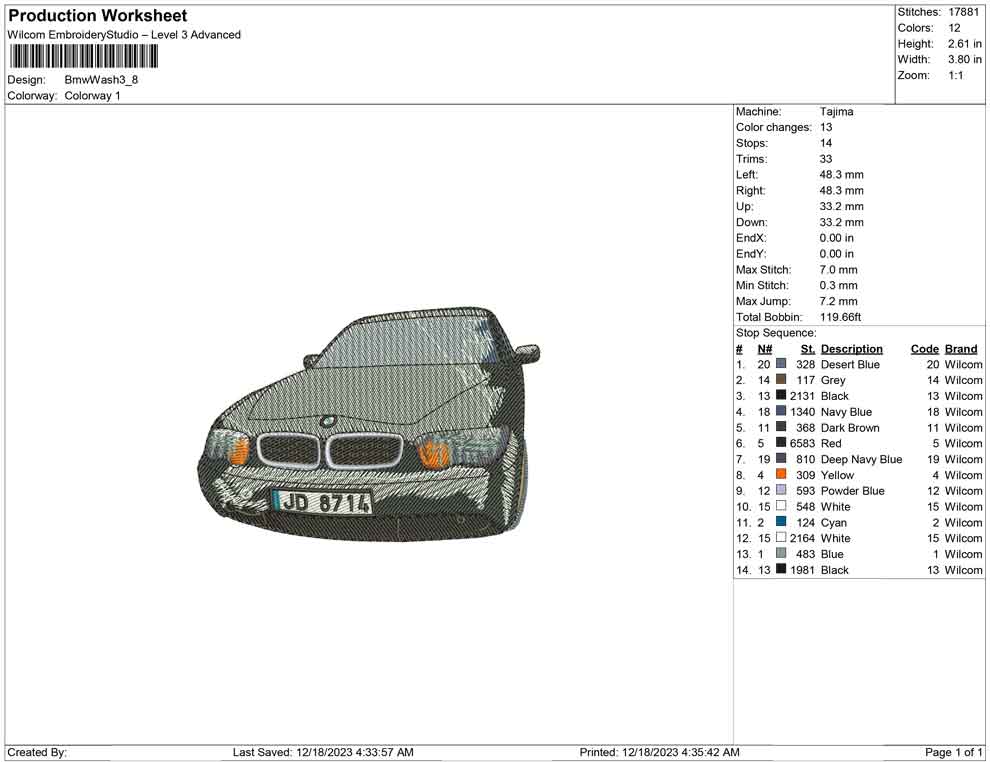This screenshot has height=762, width=990.
Task: Click the Black swatch in stop 14
Action: [781, 570]
